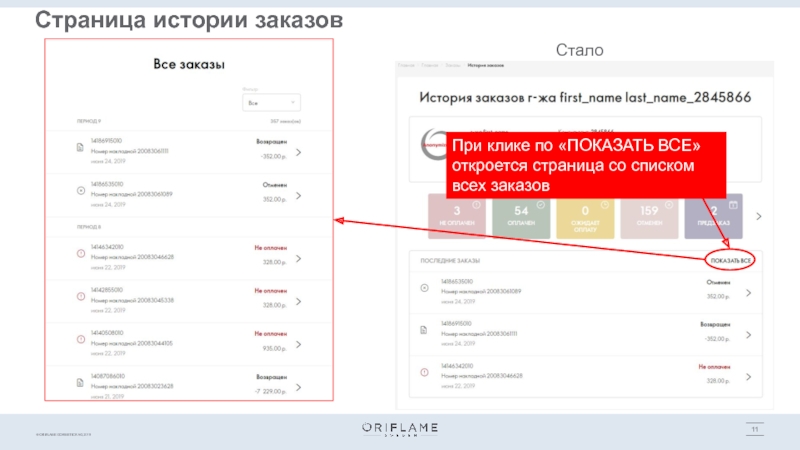The image size is (800, 450).
Task: Click the 'ПОСЛЕДНИЕ ЗАКАЗЫ' section label
Action: coord(450,261)
